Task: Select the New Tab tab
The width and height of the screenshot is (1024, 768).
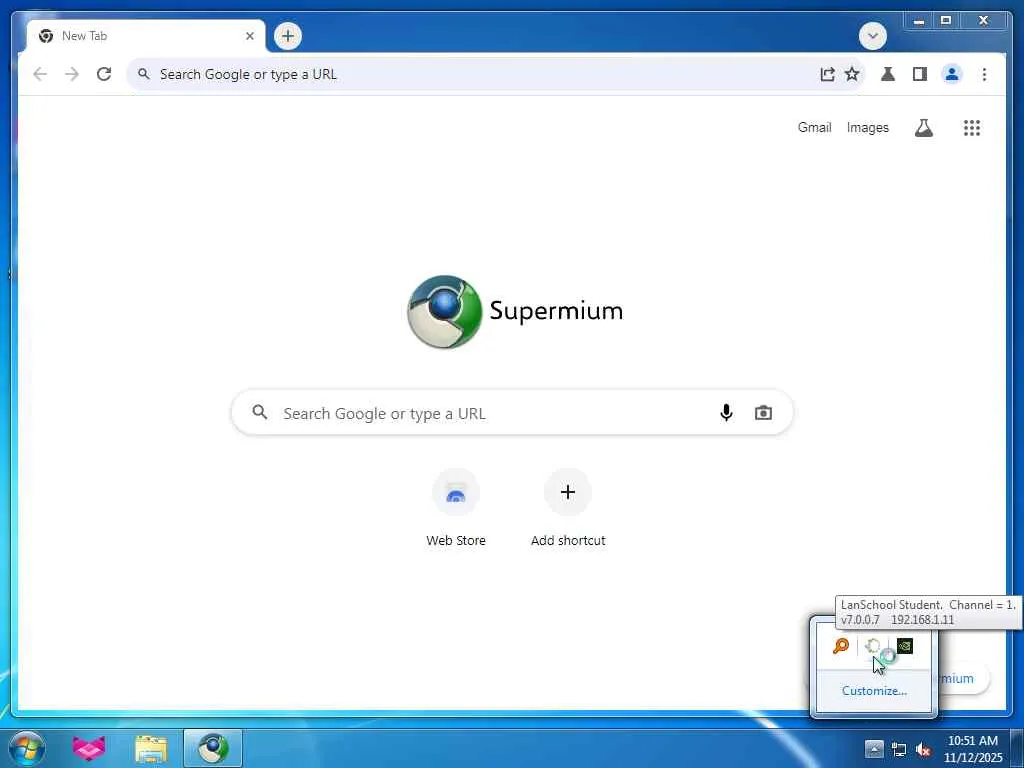Action: click(146, 36)
